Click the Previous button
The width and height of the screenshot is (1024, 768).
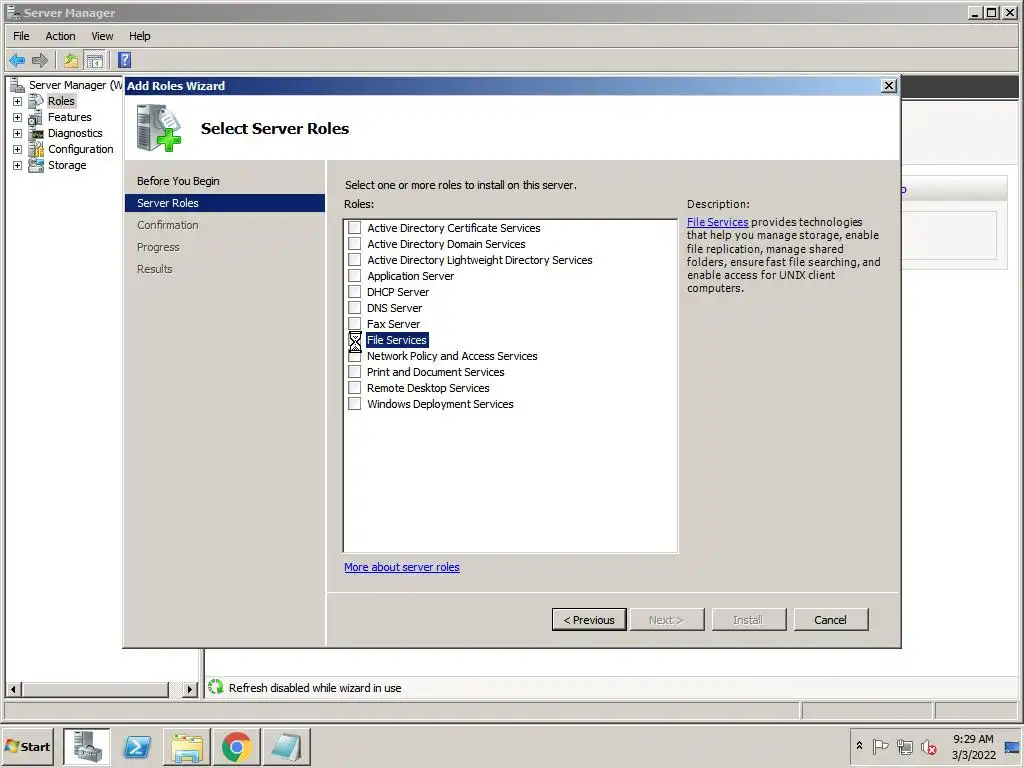point(589,620)
